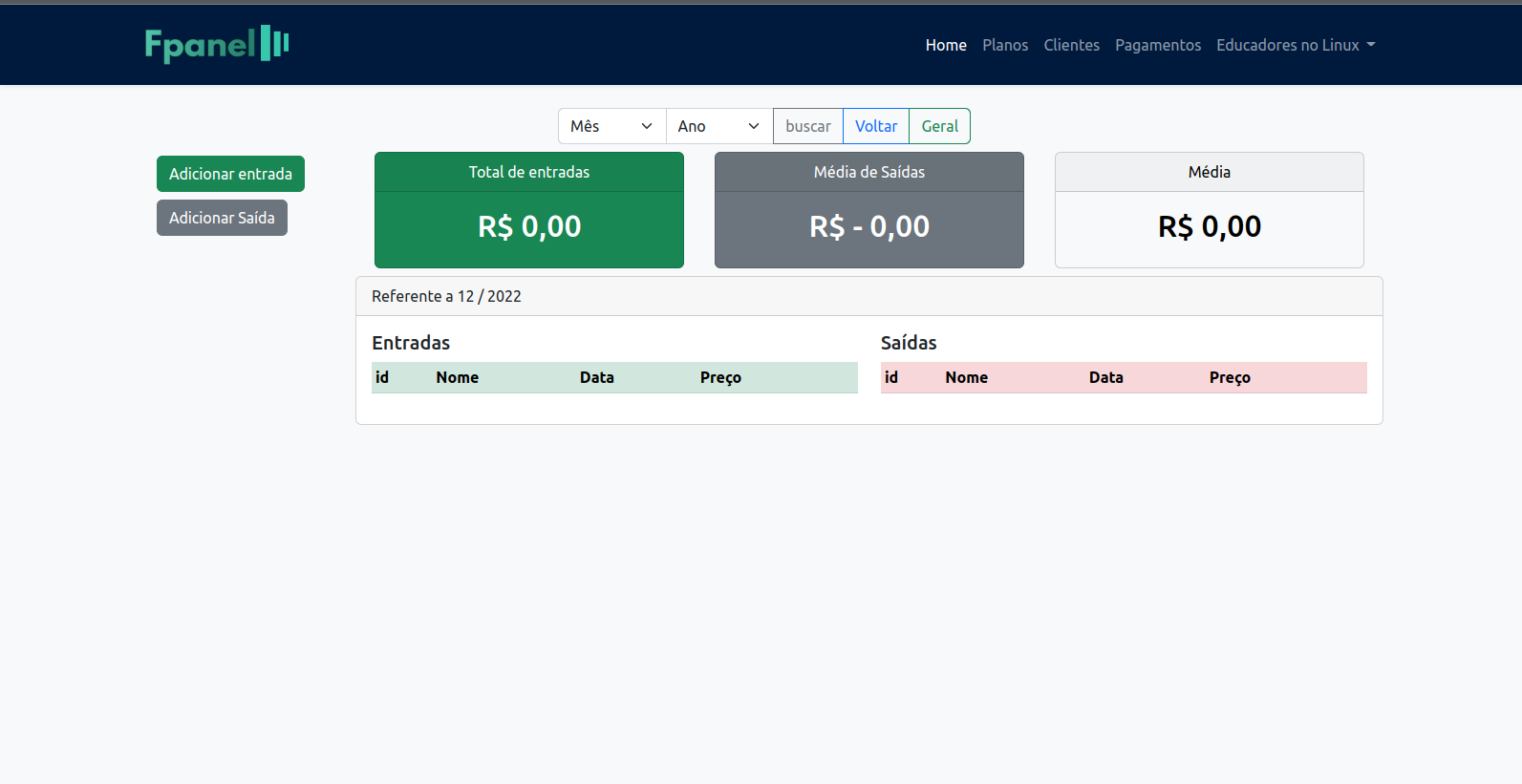The width and height of the screenshot is (1522, 784).
Task: Click the Entradas Data column header
Action: tap(597, 377)
